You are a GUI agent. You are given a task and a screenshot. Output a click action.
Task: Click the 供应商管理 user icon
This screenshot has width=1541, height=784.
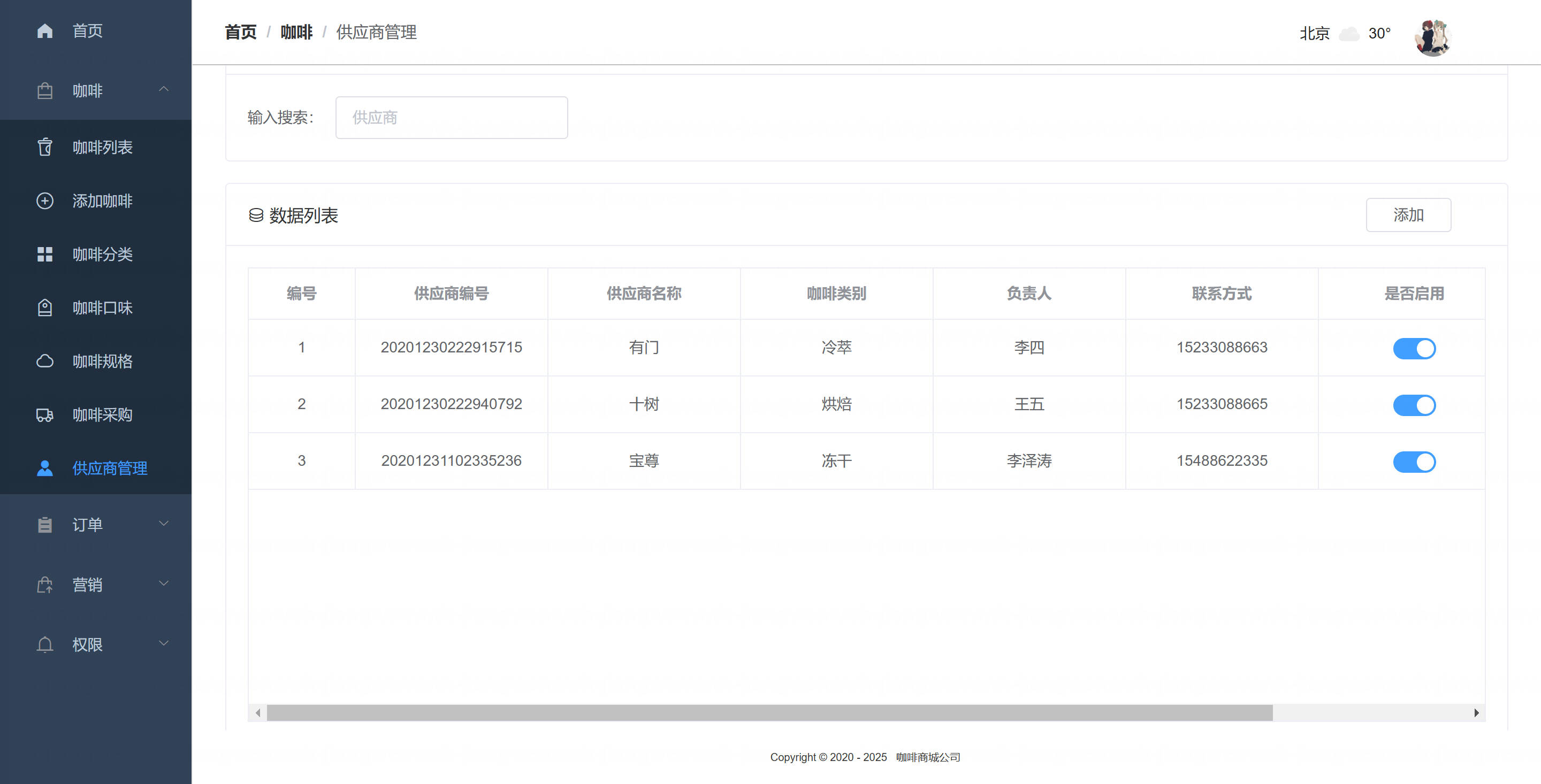click(x=45, y=468)
